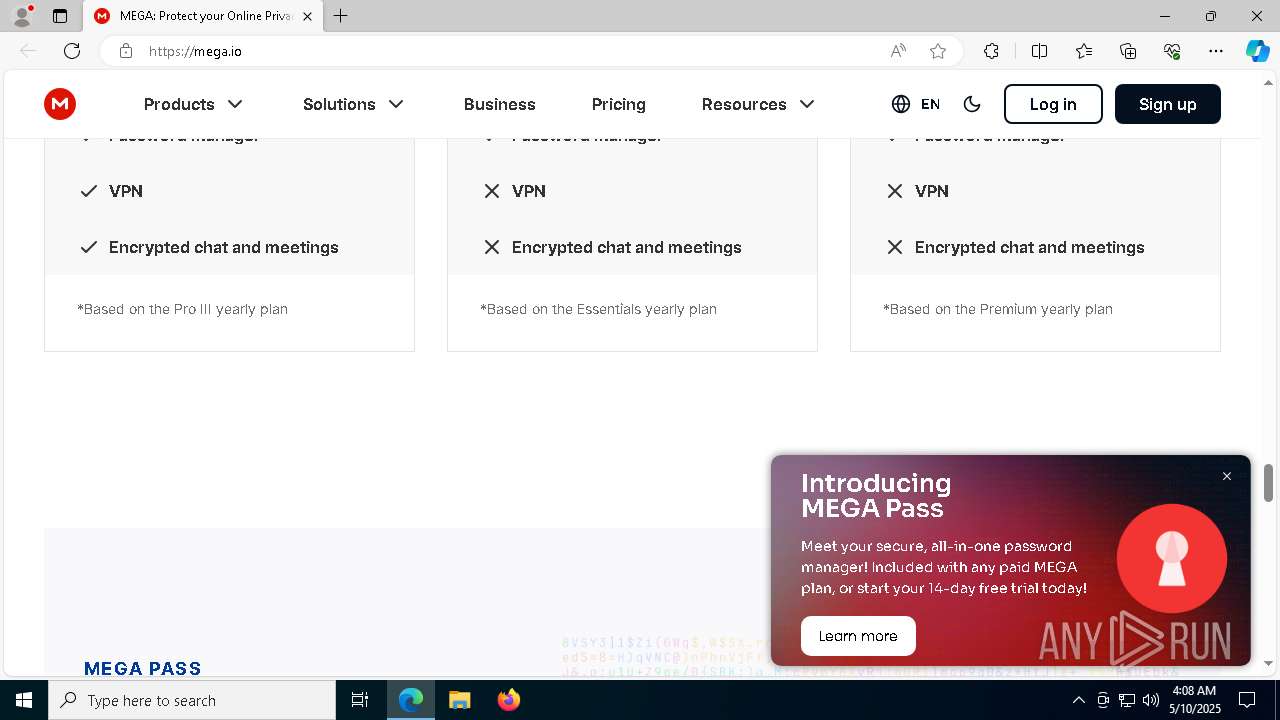Click scrollbar up arrow

[x=1269, y=82]
